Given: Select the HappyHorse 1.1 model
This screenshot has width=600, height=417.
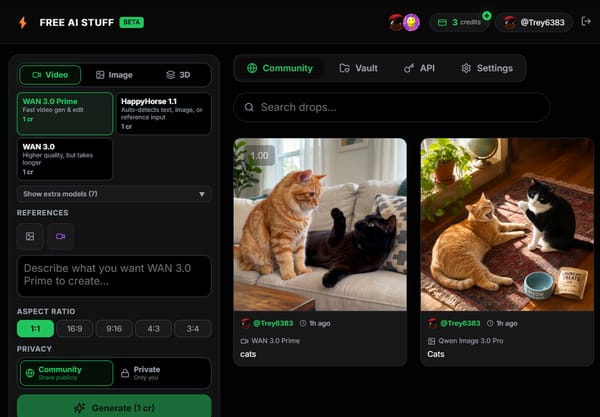Looking at the screenshot, I should (163, 113).
